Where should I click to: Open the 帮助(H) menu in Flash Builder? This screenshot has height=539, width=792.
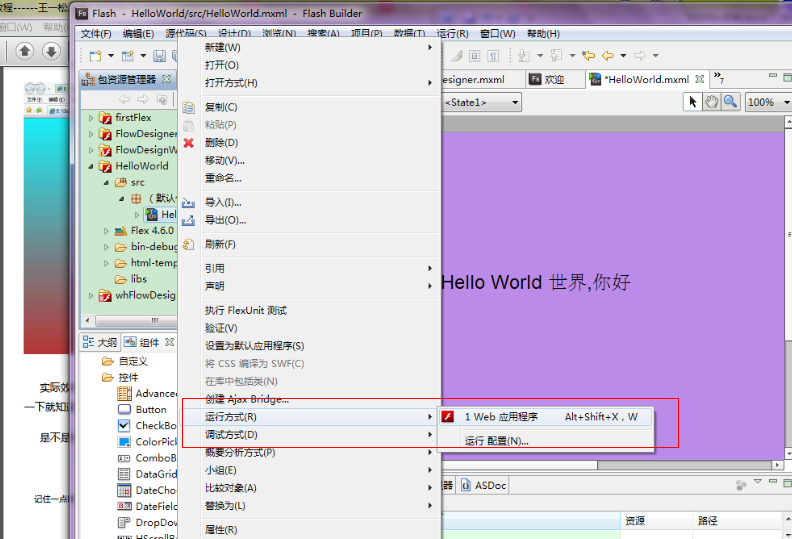pyautogui.click(x=543, y=34)
